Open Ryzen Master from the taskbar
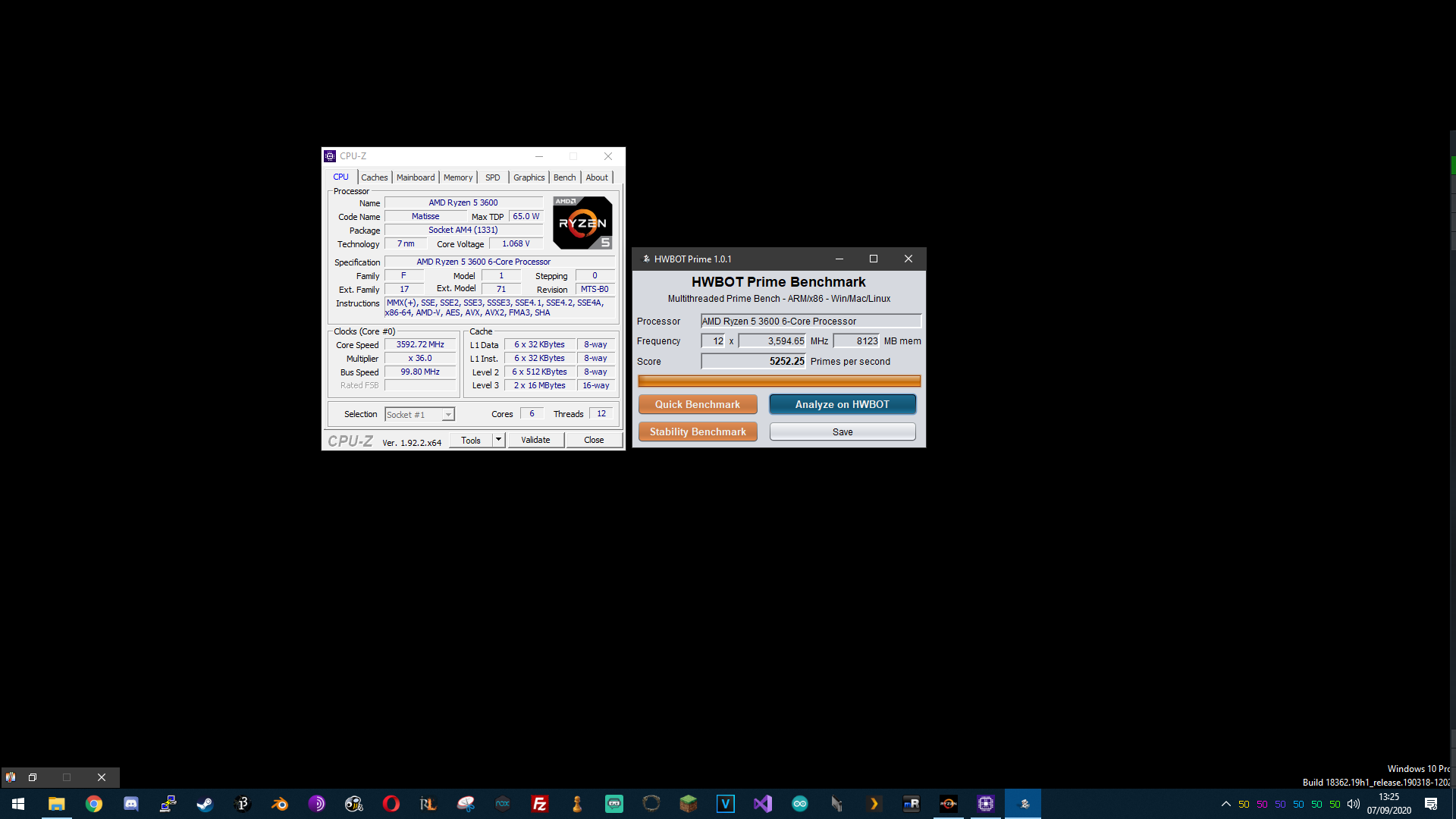This screenshot has width=1456, height=819. pos(948,804)
